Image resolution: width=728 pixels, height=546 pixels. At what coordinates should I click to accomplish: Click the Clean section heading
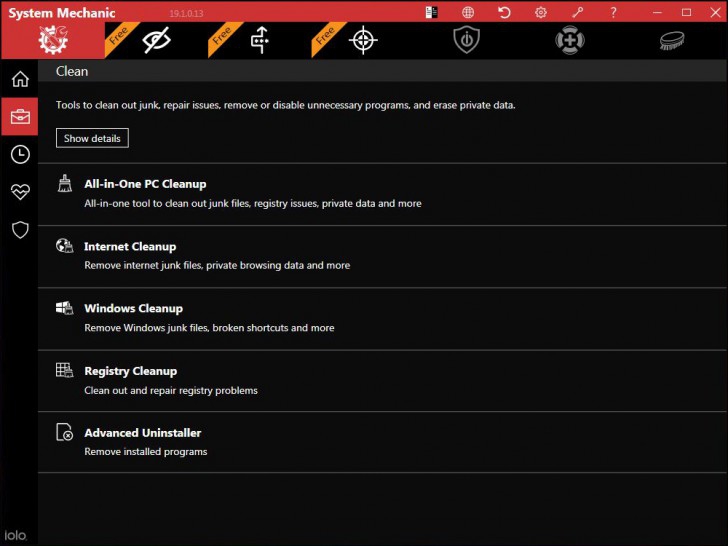[72, 72]
